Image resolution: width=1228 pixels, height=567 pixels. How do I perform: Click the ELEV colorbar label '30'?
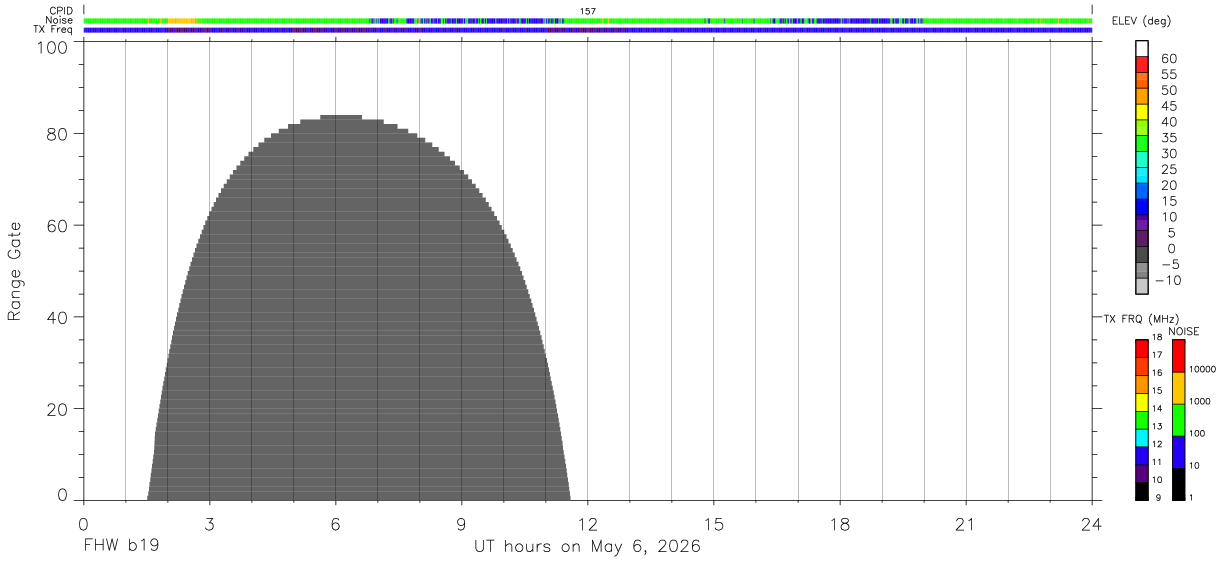click(1169, 153)
